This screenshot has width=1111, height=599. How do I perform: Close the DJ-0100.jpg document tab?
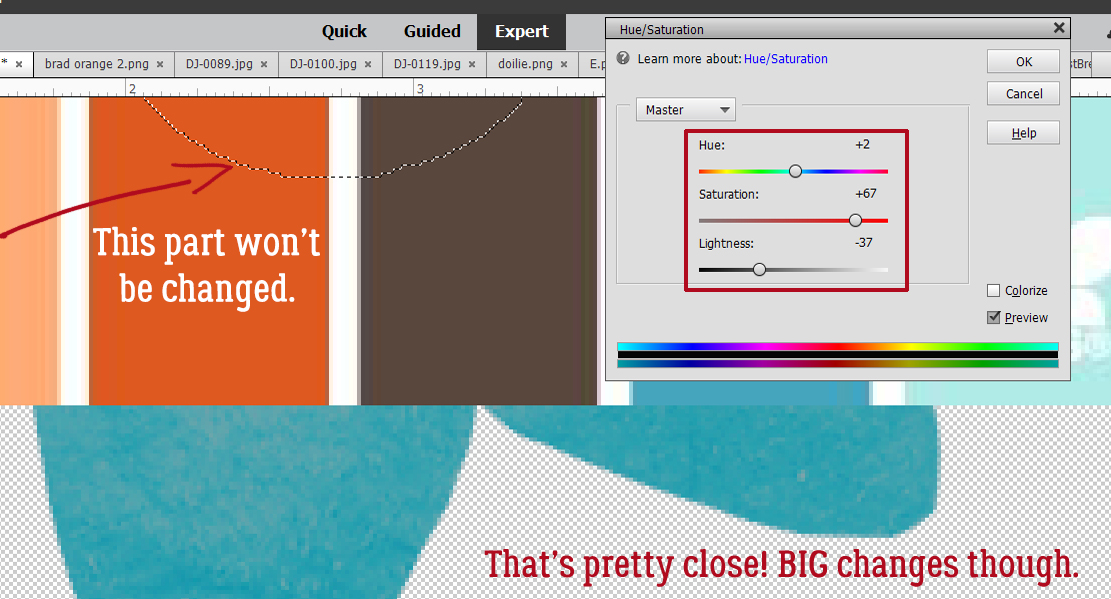click(x=368, y=65)
